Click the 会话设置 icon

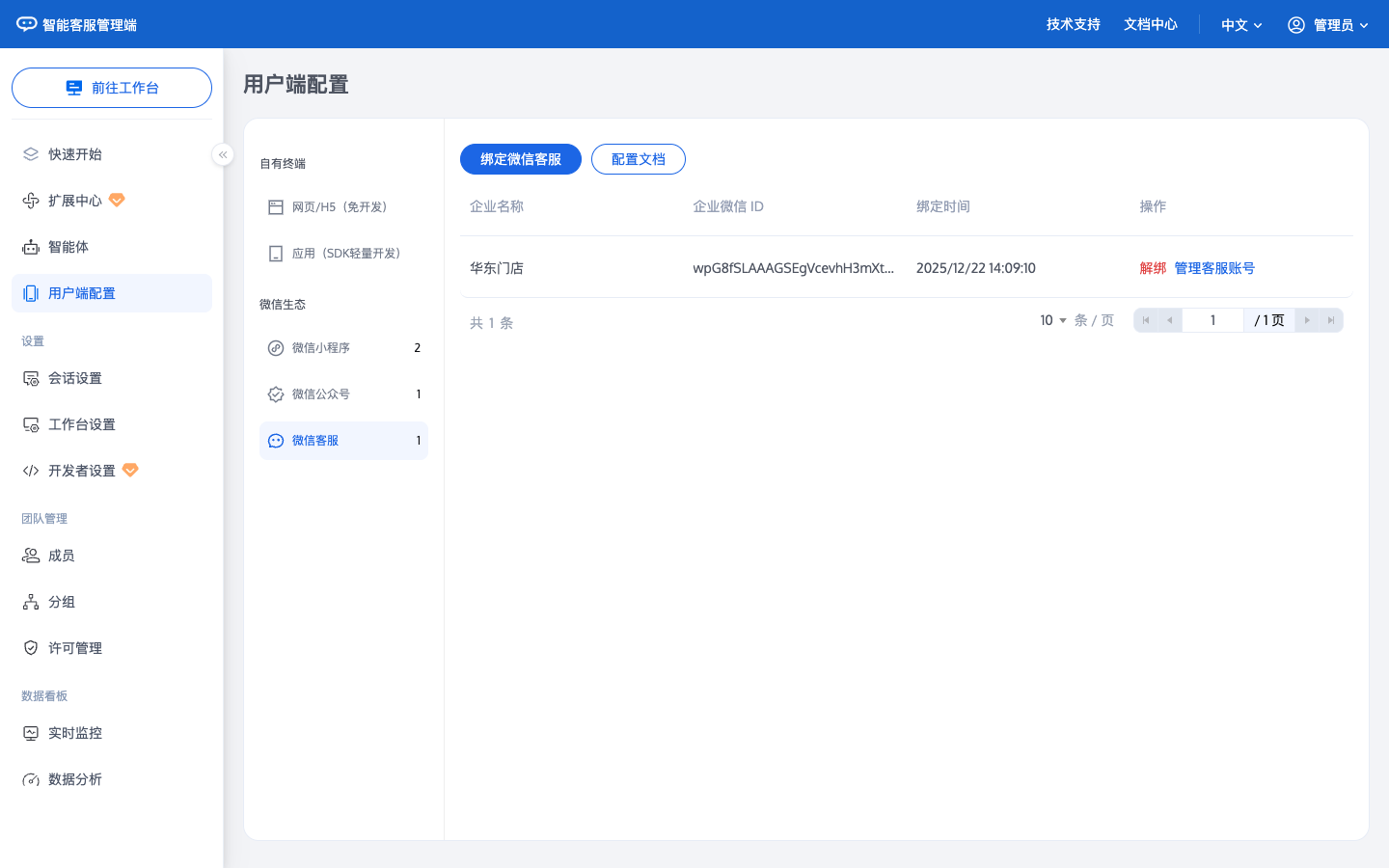coord(31,378)
